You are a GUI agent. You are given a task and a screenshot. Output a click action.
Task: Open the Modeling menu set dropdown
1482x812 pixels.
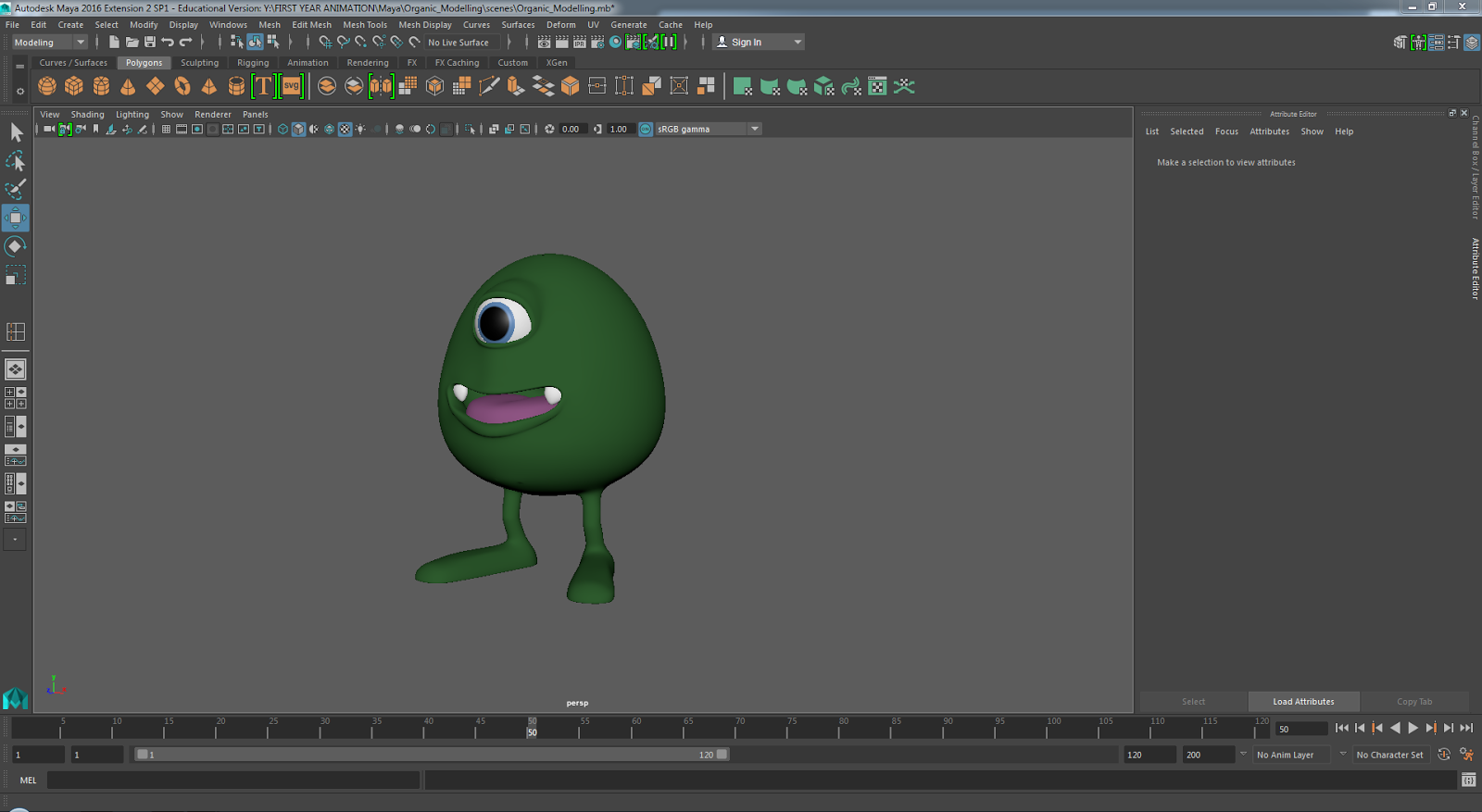click(49, 42)
